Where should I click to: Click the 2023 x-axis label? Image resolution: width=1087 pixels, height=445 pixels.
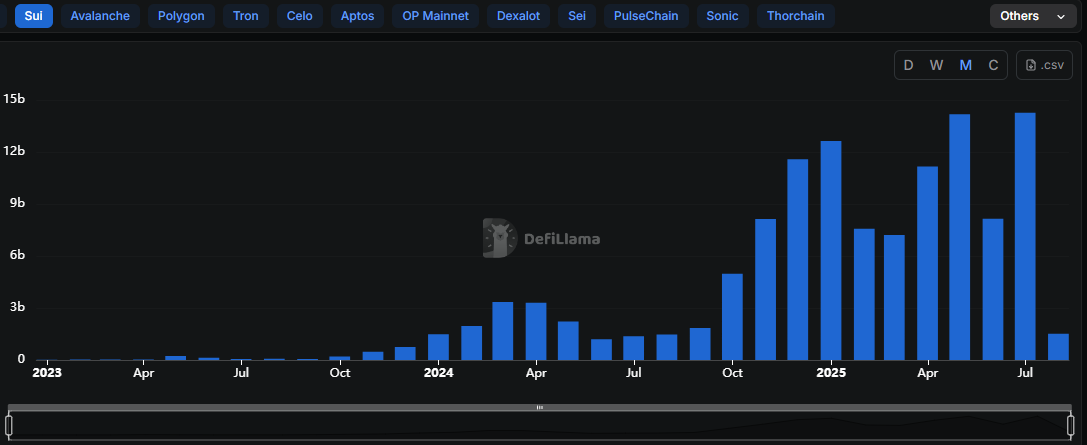47,373
